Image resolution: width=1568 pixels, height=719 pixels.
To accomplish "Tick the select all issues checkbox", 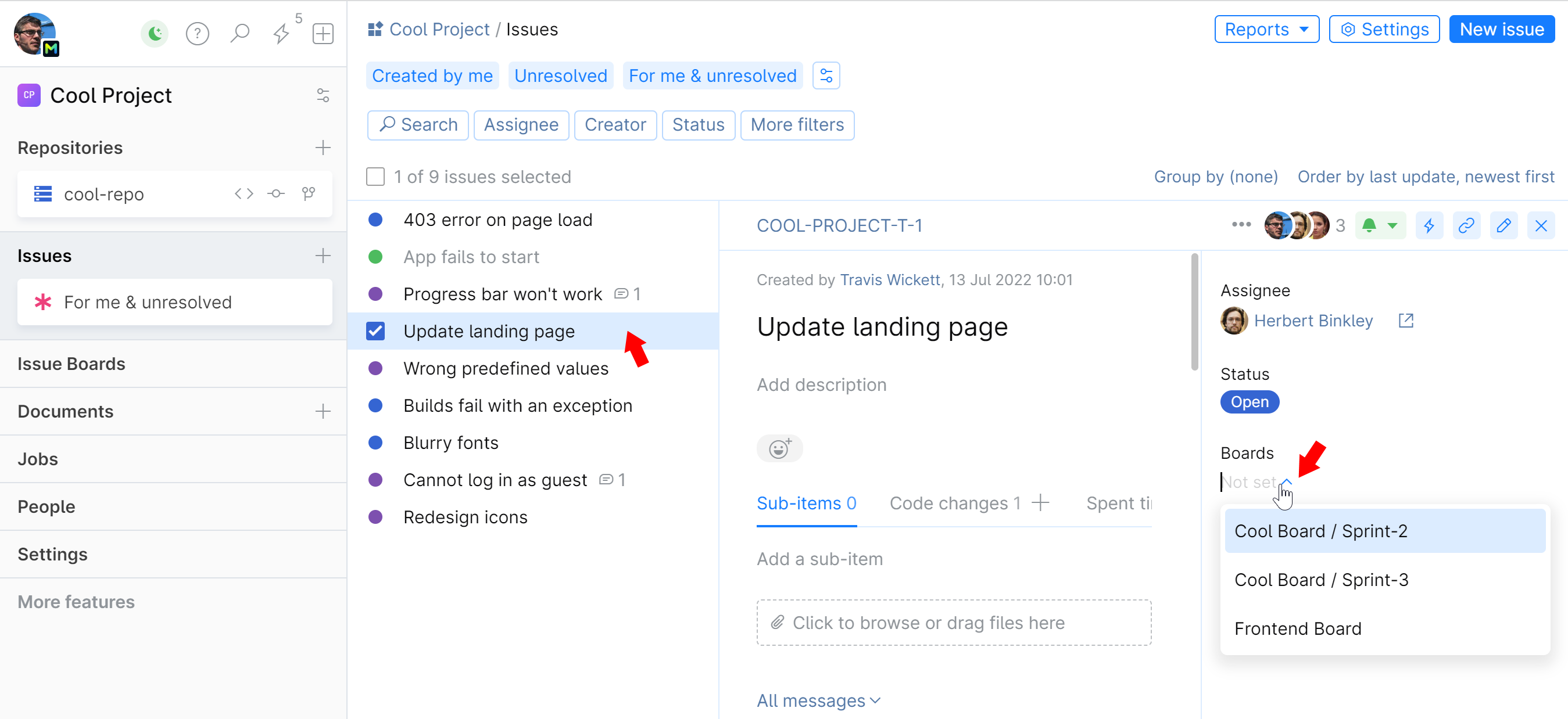I will (375, 177).
